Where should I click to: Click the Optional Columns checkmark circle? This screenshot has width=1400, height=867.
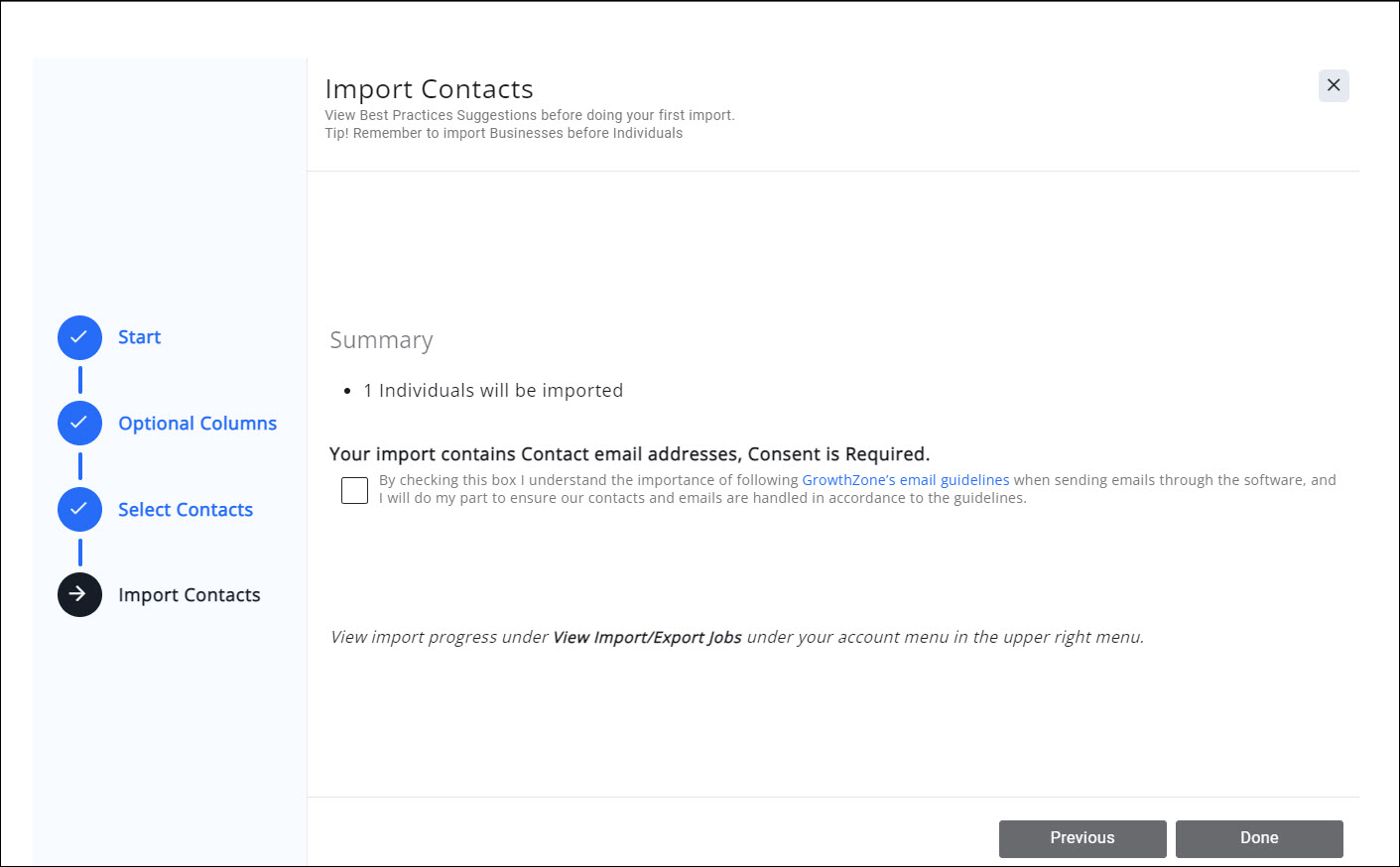click(x=79, y=424)
